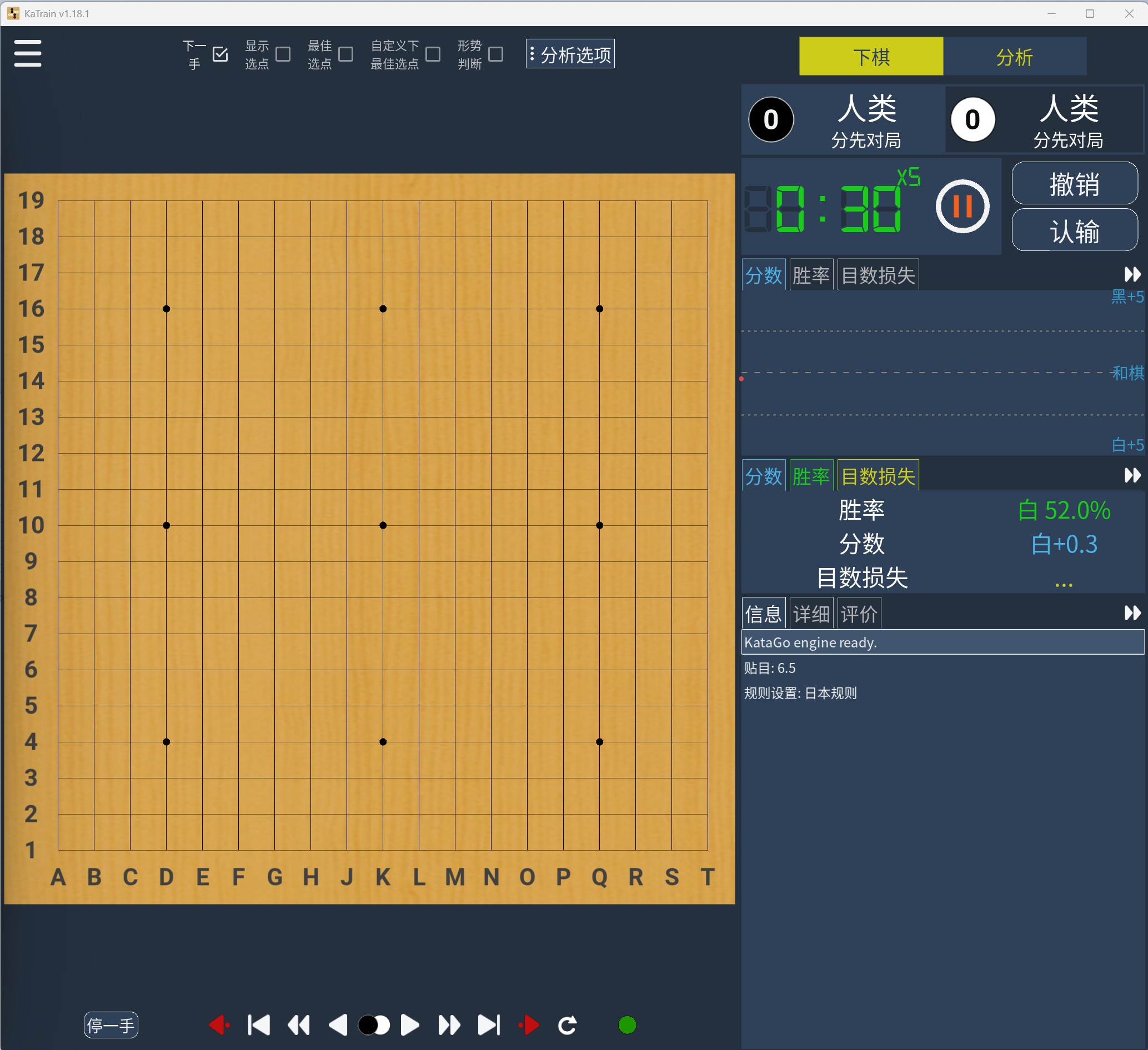This screenshot has width=1148, height=1050.
Task: Click the 白+0.3 score value
Action: pos(1064,544)
